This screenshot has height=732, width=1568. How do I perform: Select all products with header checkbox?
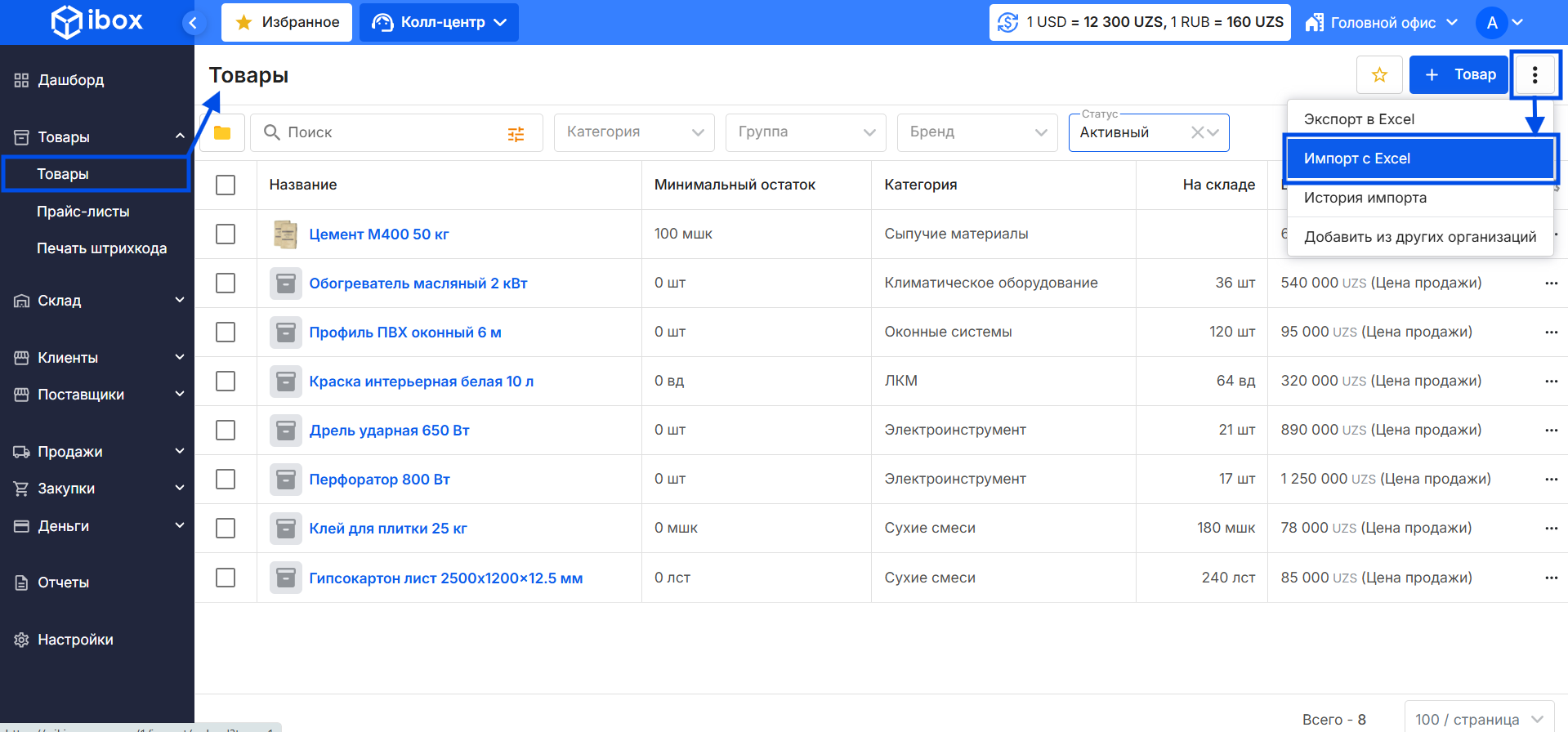[226, 185]
